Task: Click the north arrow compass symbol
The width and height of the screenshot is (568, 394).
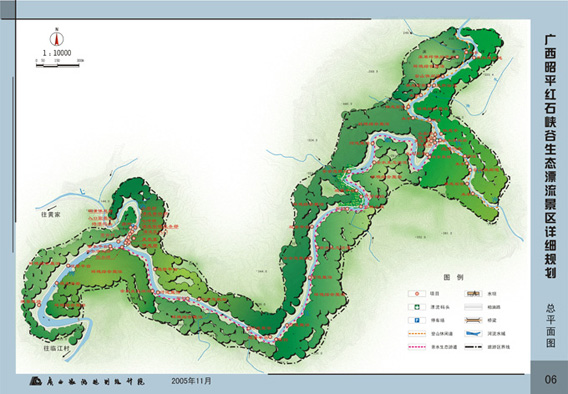Action: point(57,38)
